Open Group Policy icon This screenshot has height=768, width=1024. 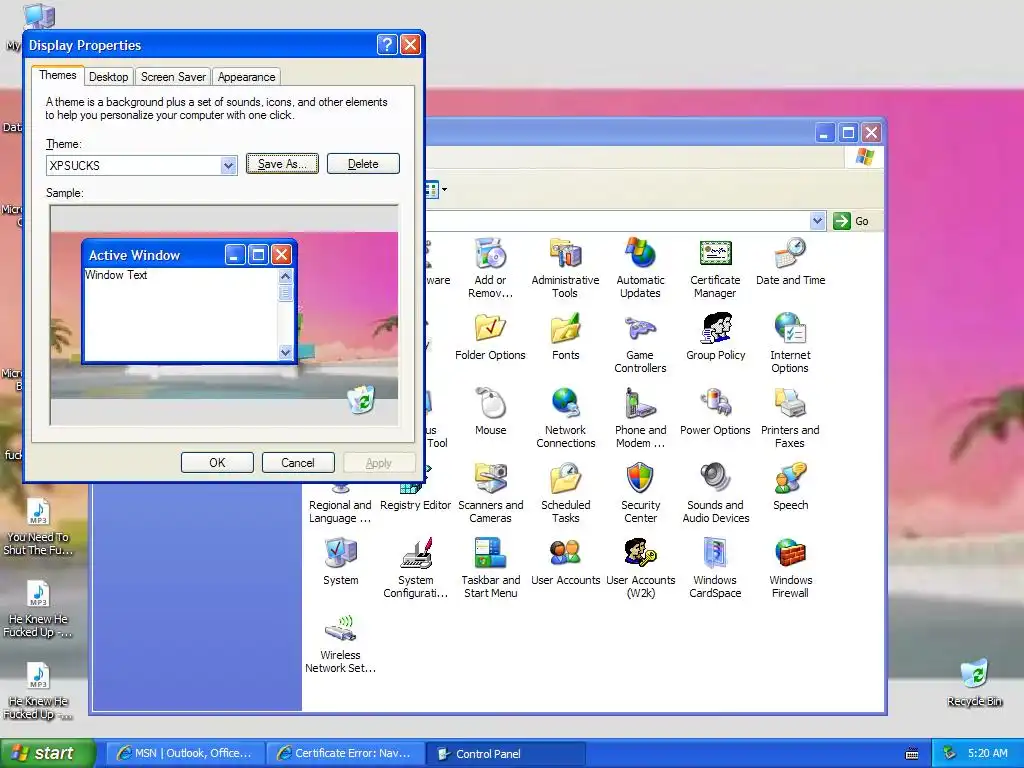716,337
